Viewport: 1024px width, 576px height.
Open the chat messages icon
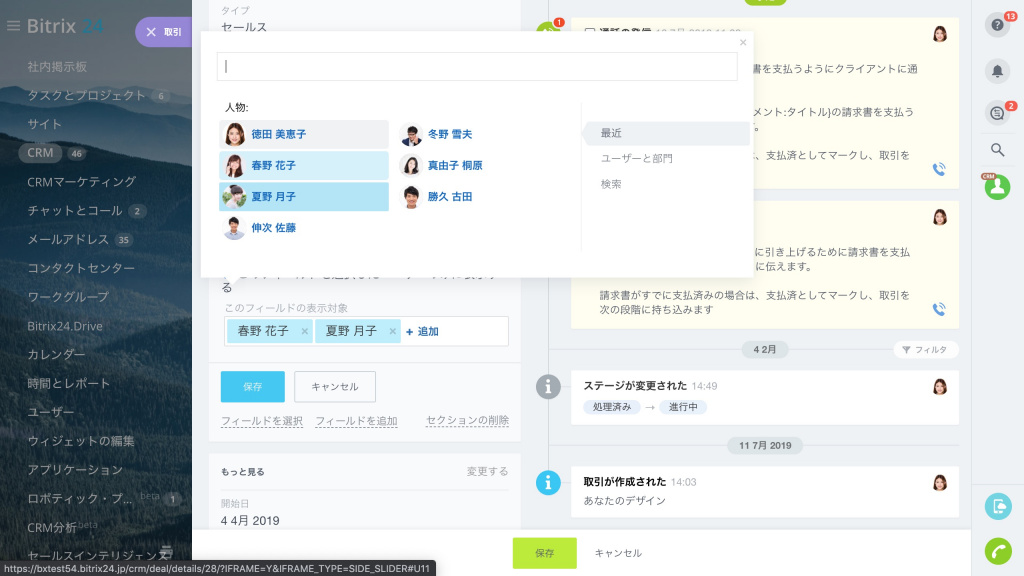[x=997, y=113]
